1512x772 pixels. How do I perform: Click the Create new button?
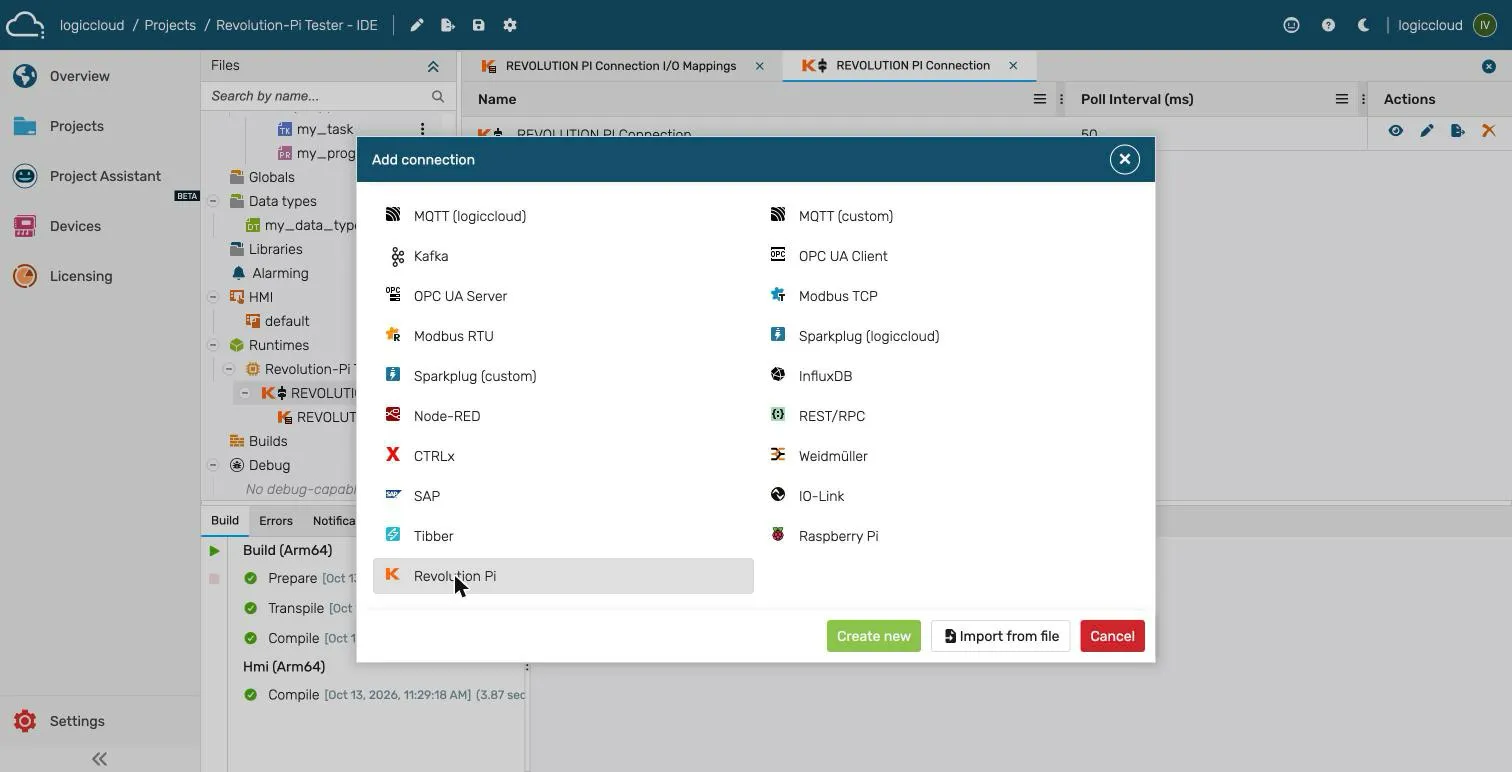(x=874, y=636)
